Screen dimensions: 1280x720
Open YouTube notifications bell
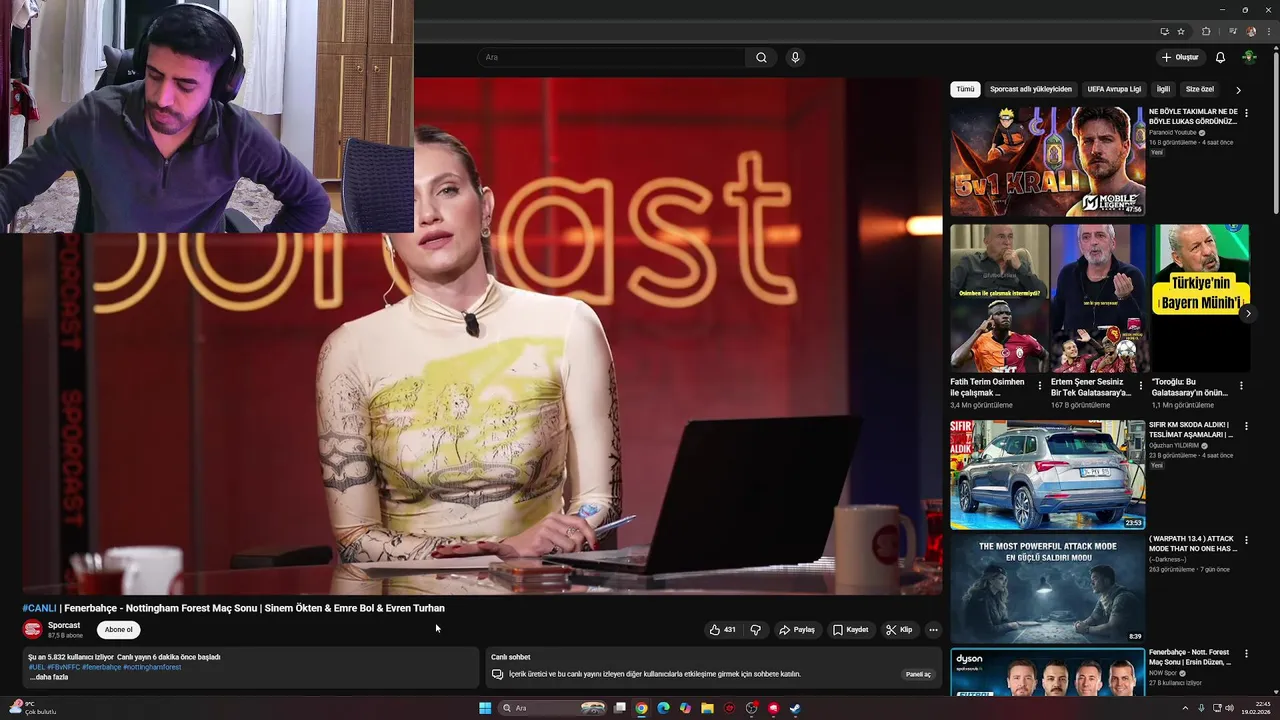coord(1220,57)
